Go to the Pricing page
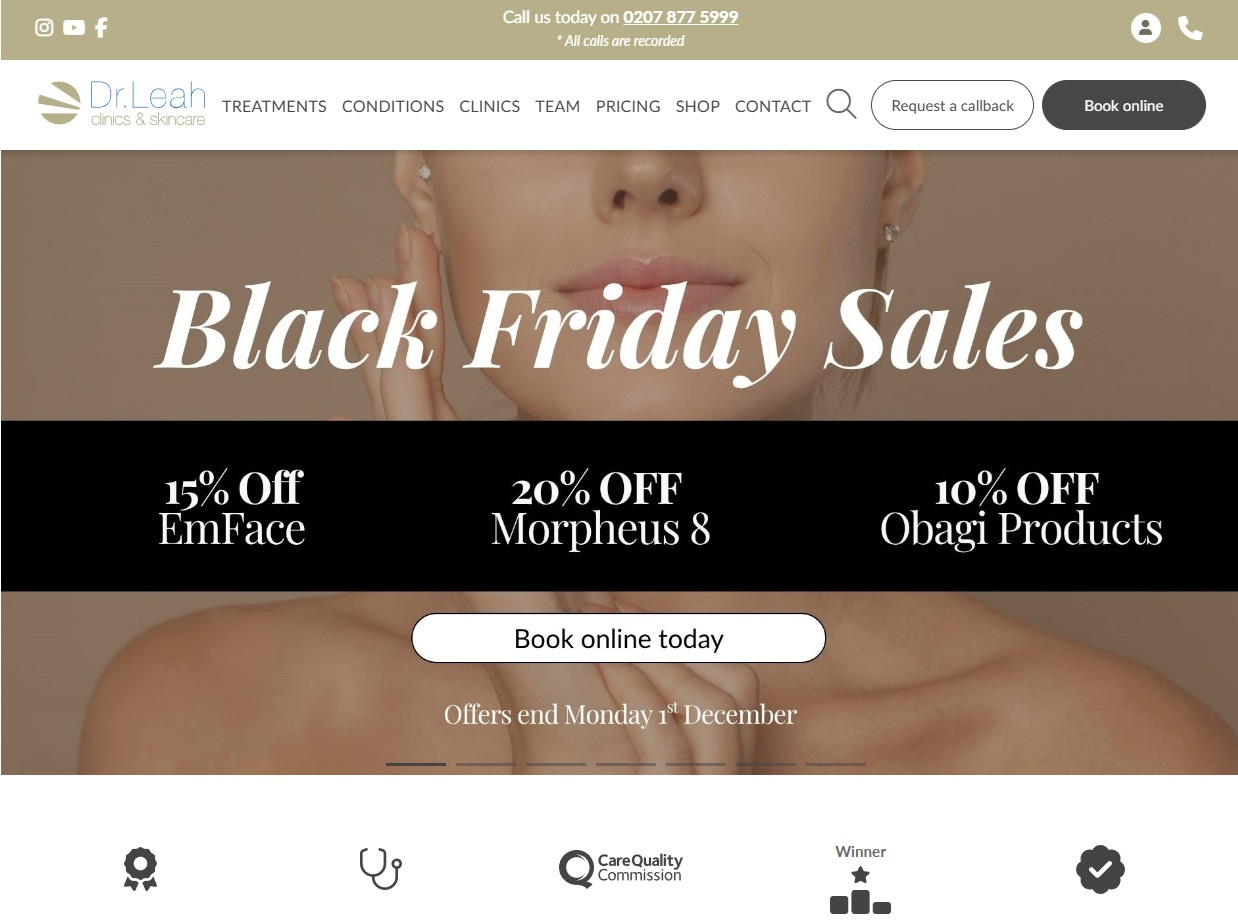Viewport: 1238px width, 921px height. (x=628, y=106)
